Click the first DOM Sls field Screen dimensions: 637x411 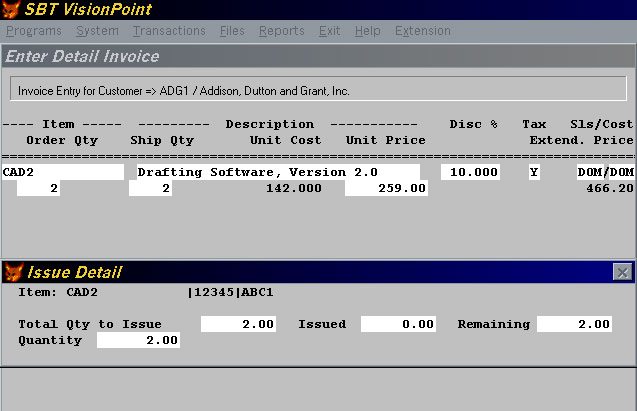[x=591, y=172]
